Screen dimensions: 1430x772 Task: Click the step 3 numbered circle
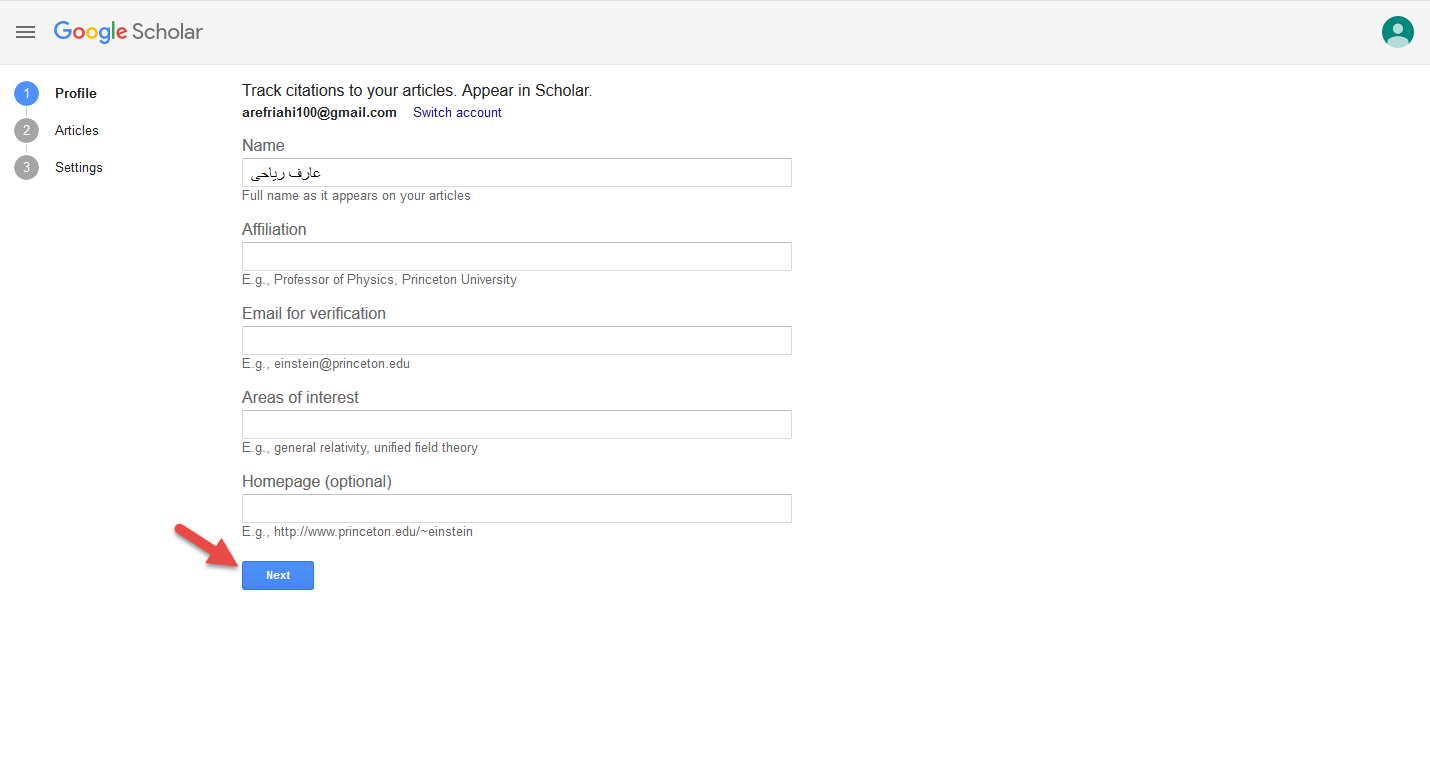coord(26,167)
